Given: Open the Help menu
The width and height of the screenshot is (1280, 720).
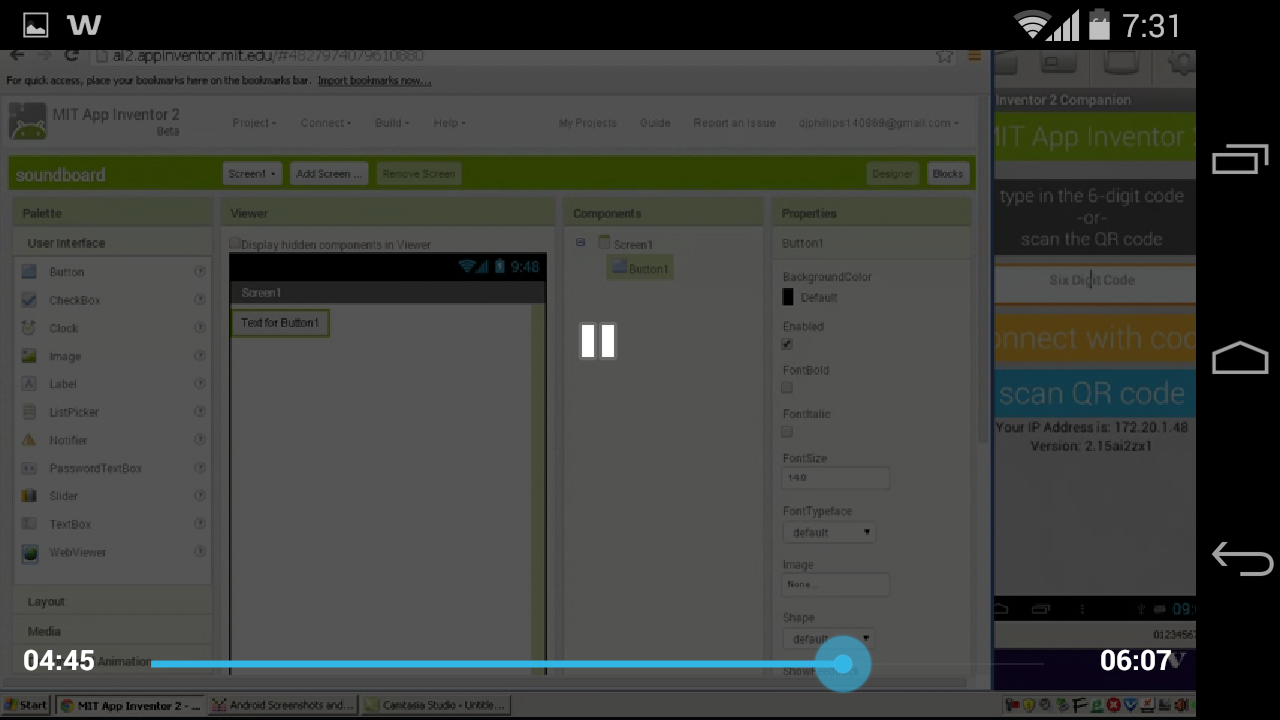Looking at the screenshot, I should (449, 123).
